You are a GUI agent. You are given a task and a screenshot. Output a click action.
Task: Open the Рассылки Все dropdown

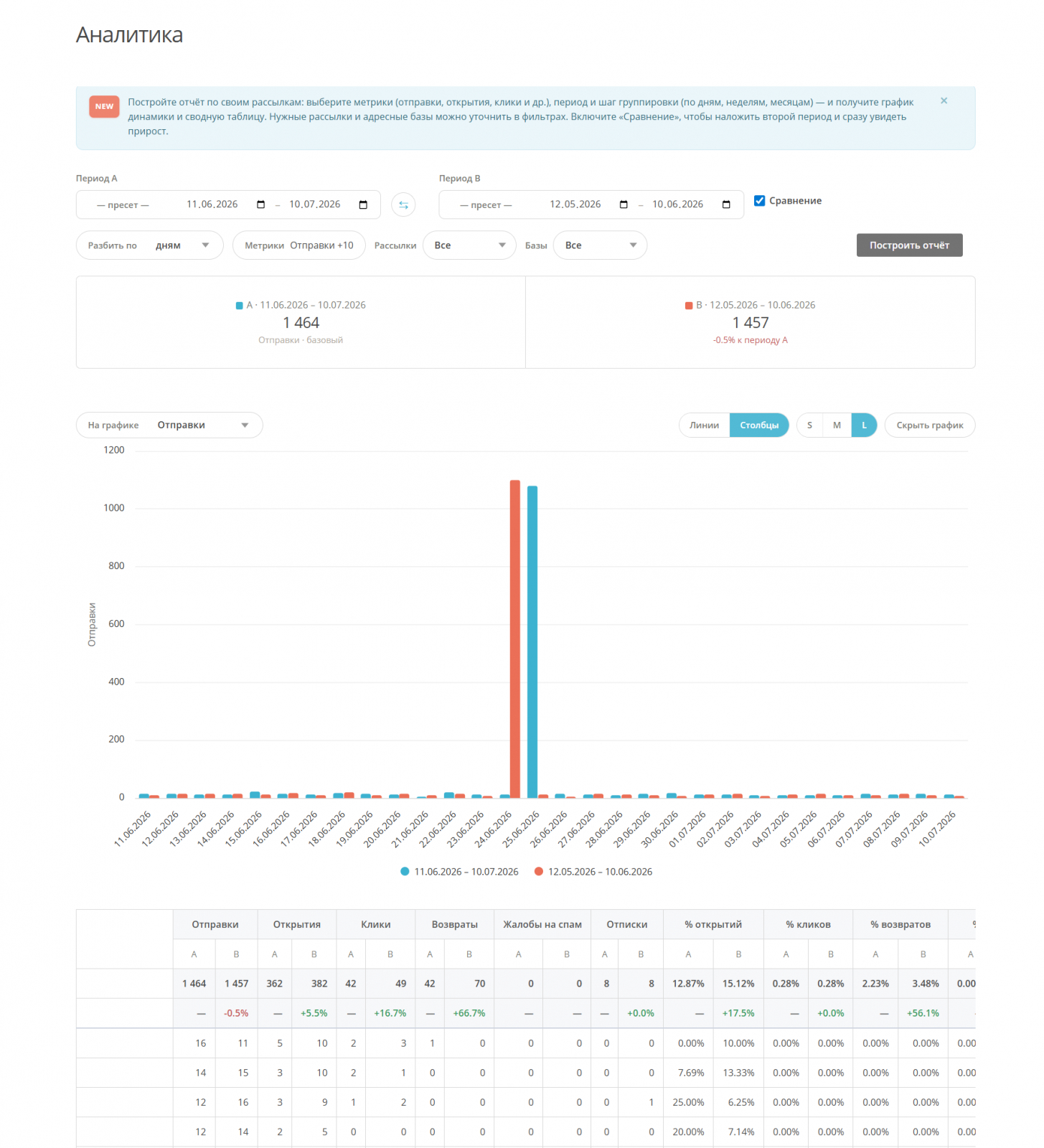coord(470,245)
